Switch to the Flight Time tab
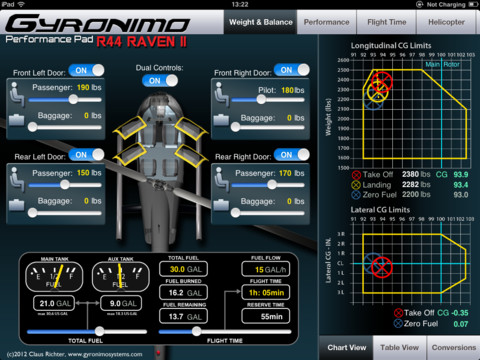Viewport: 480px width, 360px height. (386, 22)
